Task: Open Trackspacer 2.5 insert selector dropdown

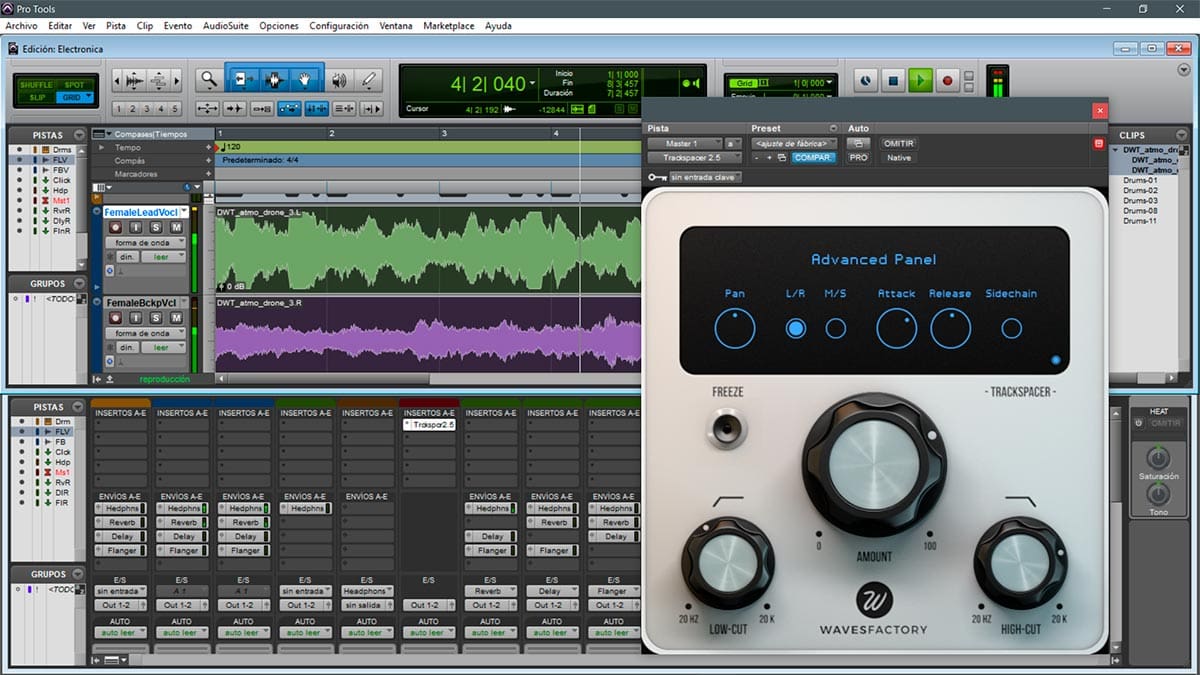Action: pos(695,158)
